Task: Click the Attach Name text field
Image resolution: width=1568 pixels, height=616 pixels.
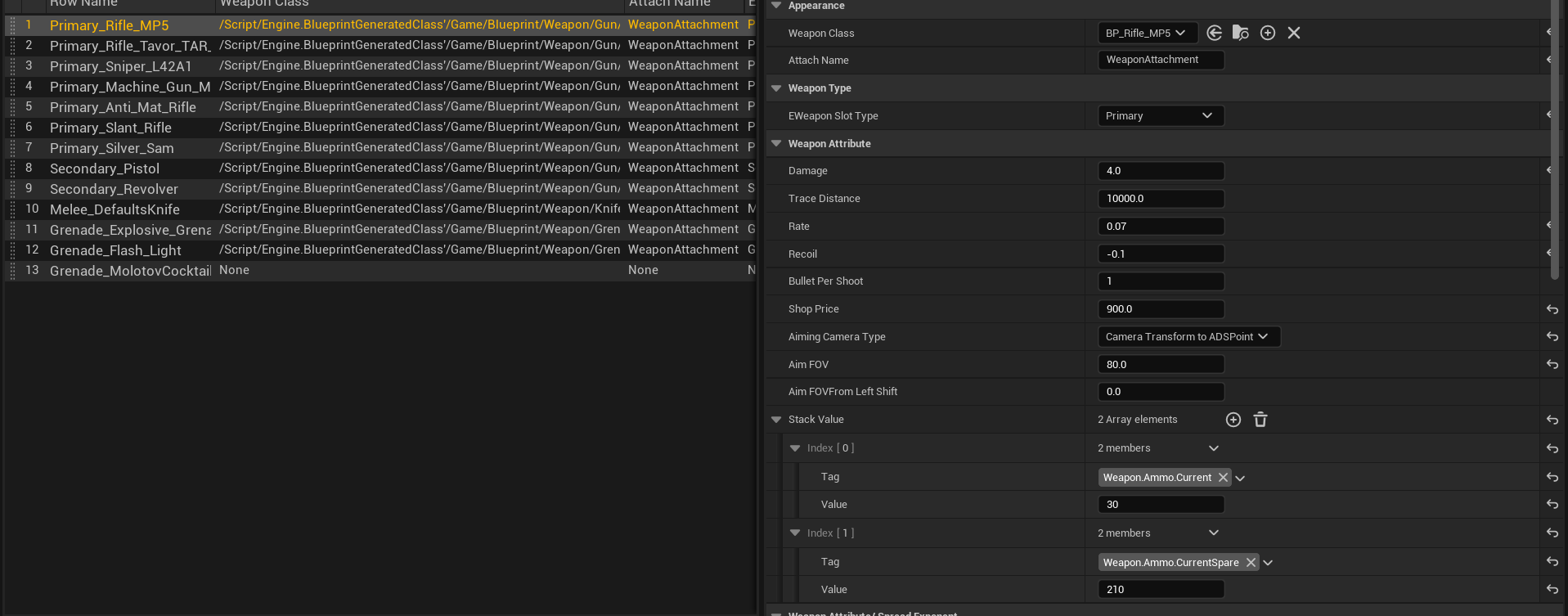Action: point(1160,60)
